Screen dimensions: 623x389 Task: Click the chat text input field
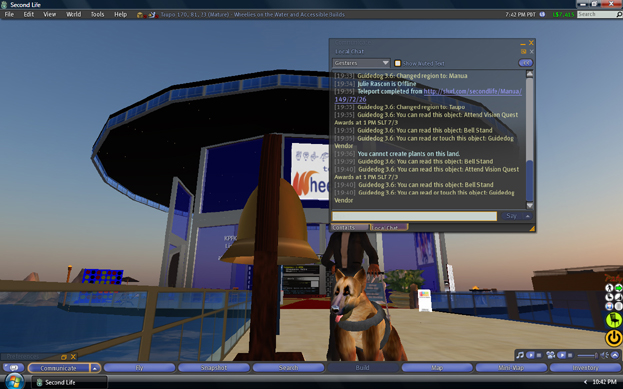414,216
